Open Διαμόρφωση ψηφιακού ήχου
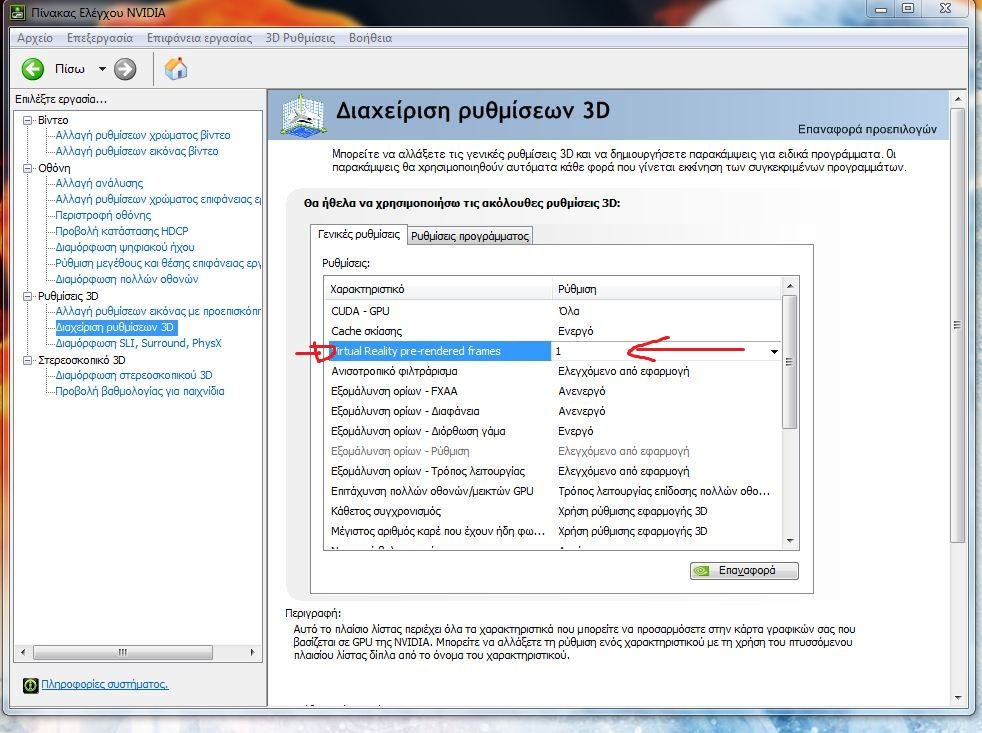Image resolution: width=982 pixels, height=733 pixels. click(125, 247)
